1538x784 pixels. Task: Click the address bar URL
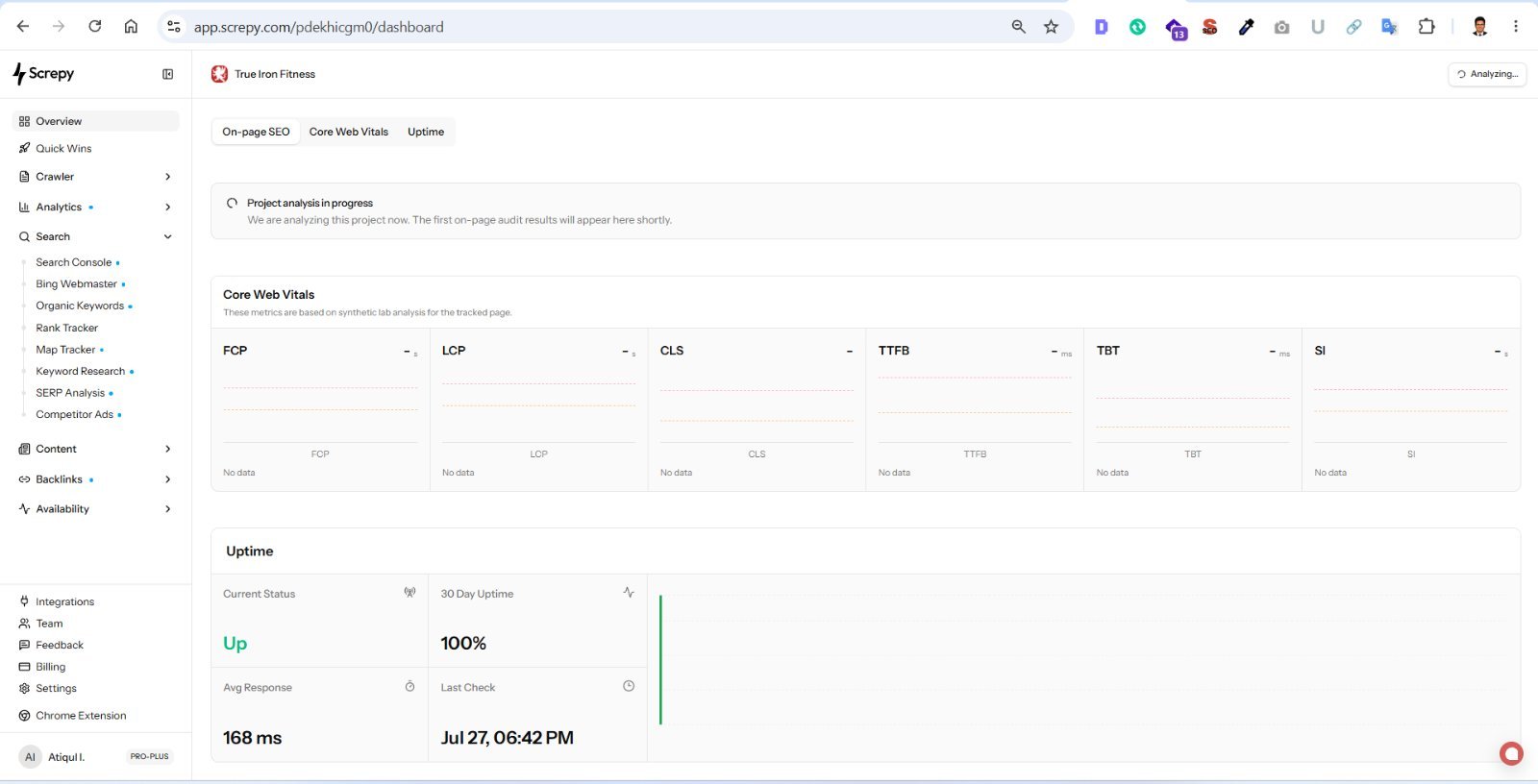tap(318, 27)
